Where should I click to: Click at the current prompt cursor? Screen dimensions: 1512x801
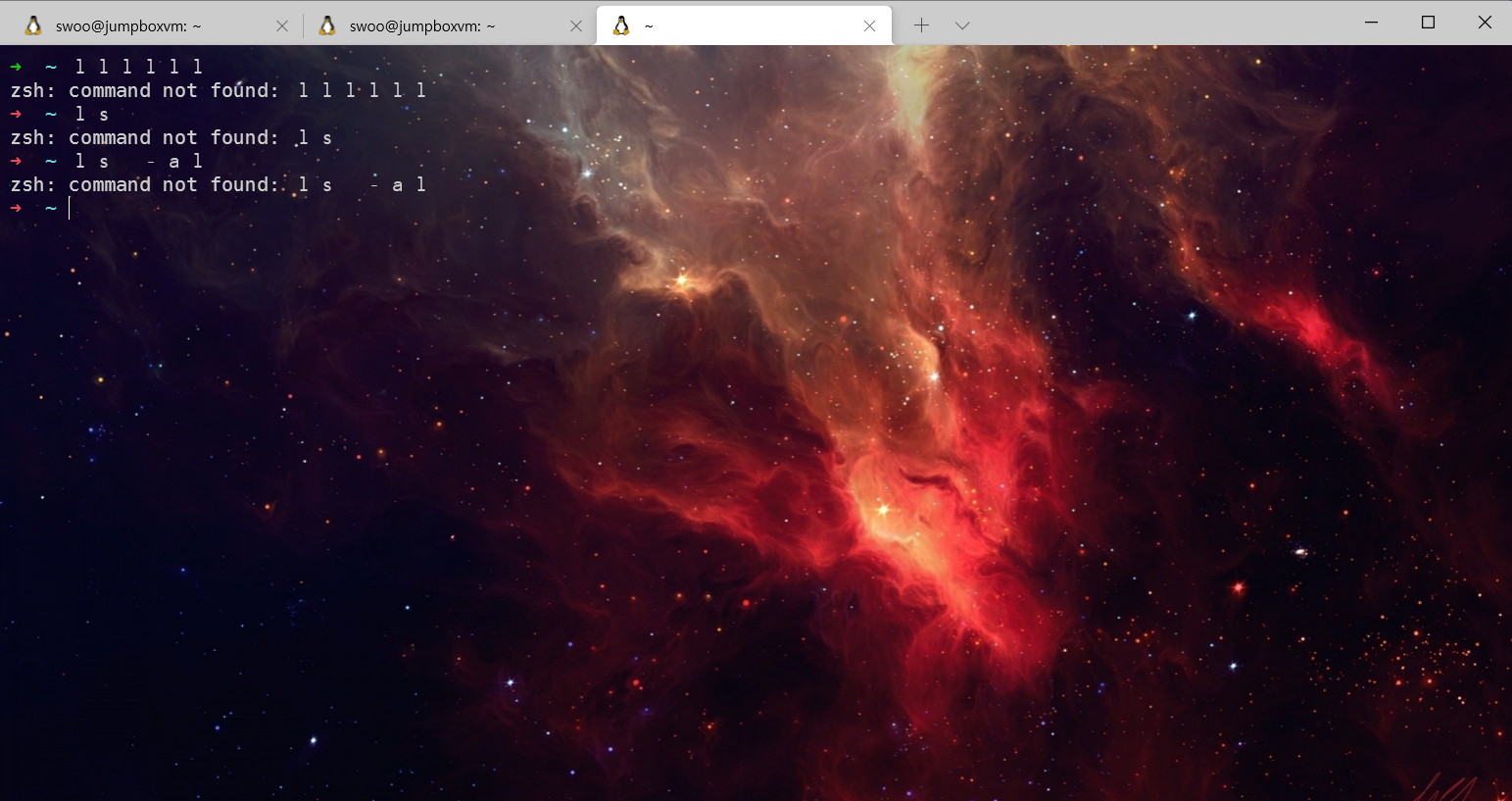click(x=70, y=209)
